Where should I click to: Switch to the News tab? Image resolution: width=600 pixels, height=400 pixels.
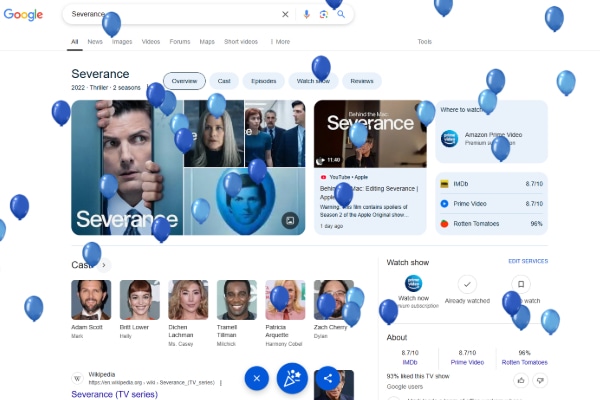click(95, 42)
